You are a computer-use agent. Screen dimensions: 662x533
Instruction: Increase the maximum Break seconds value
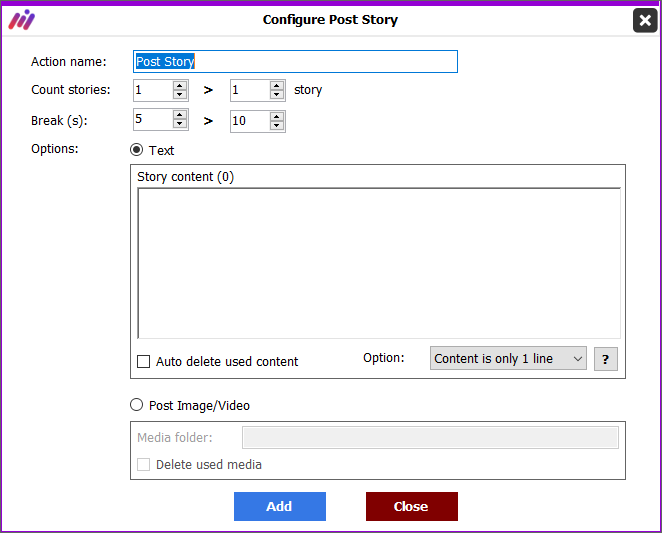coord(277,117)
